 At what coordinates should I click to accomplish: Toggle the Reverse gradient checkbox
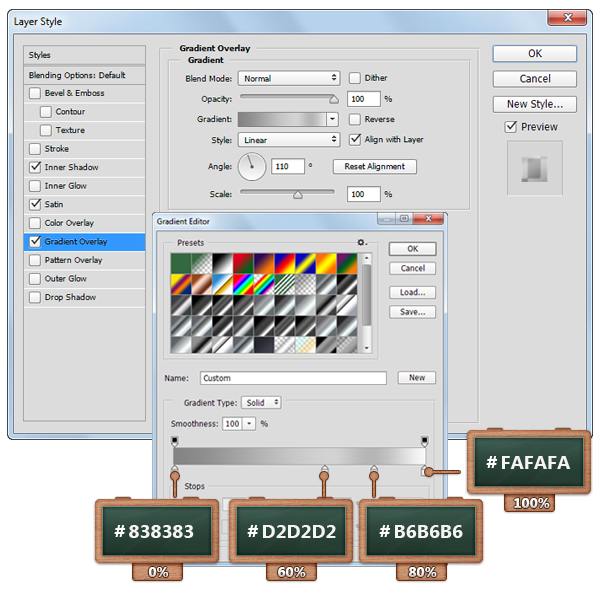click(x=355, y=119)
